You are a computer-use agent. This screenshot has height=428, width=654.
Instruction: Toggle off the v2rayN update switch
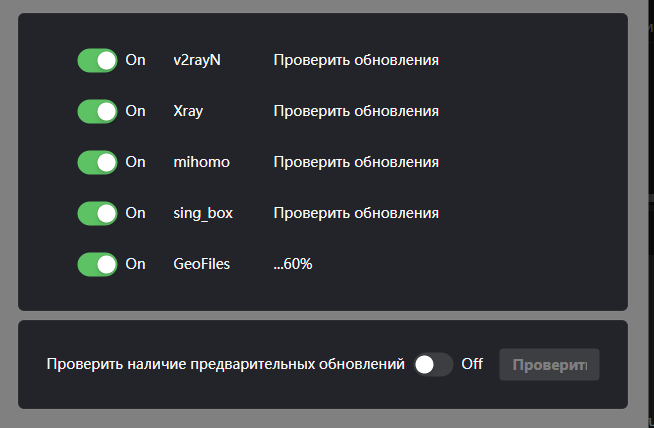(x=97, y=60)
